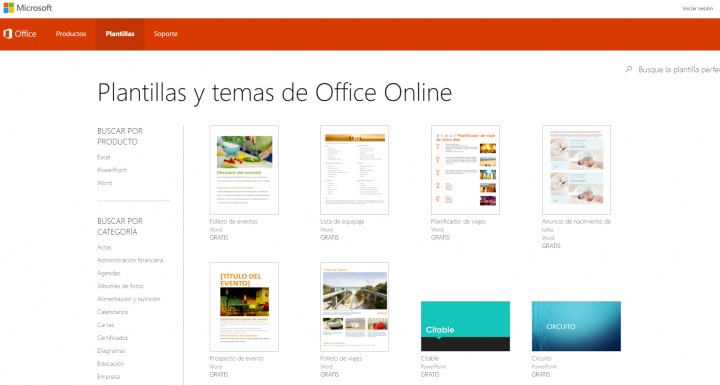
Task: Open Prospecto de evento thumbnail
Action: [244, 307]
